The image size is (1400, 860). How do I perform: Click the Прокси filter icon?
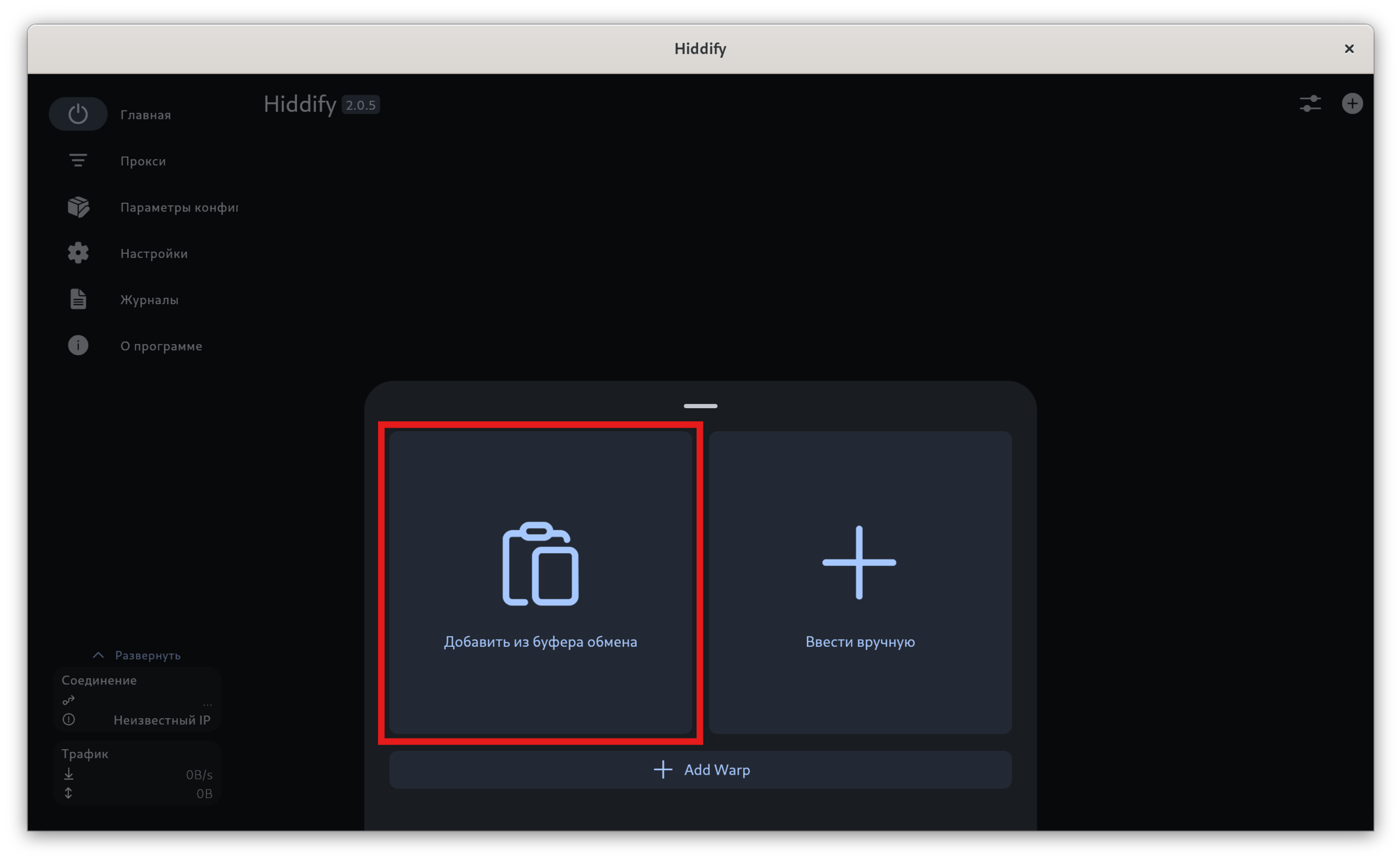[78, 160]
